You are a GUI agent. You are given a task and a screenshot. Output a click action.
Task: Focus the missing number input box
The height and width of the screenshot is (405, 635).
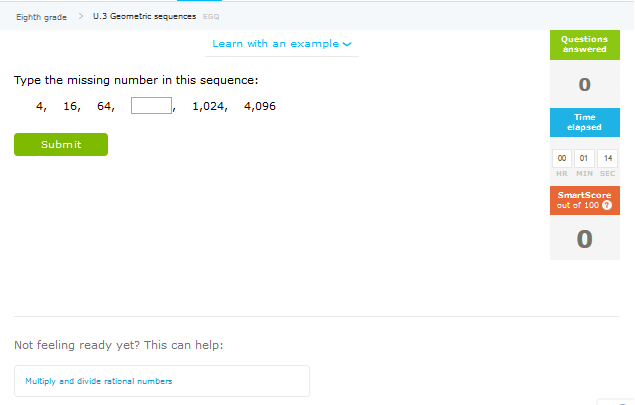click(151, 106)
